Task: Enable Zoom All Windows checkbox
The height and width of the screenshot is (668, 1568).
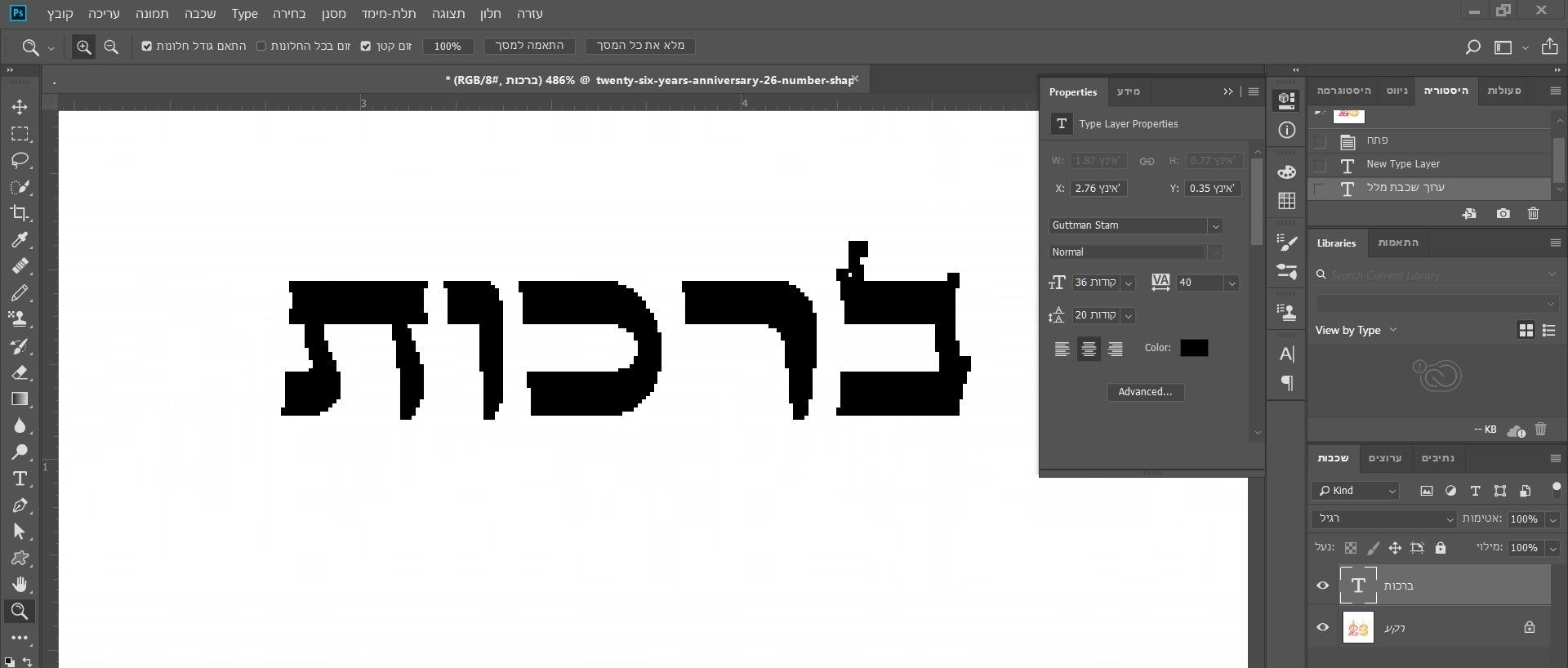Action: 261,47
